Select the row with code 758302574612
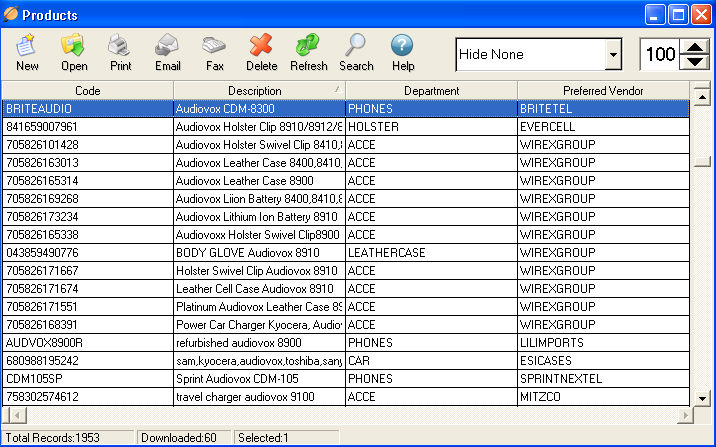 pos(346,397)
